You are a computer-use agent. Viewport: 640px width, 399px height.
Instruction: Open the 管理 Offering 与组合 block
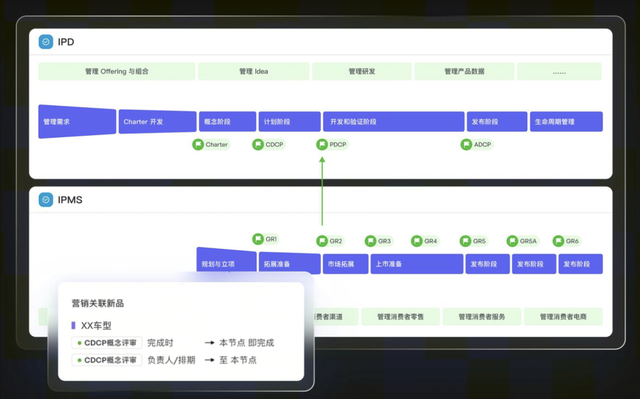tap(117, 71)
